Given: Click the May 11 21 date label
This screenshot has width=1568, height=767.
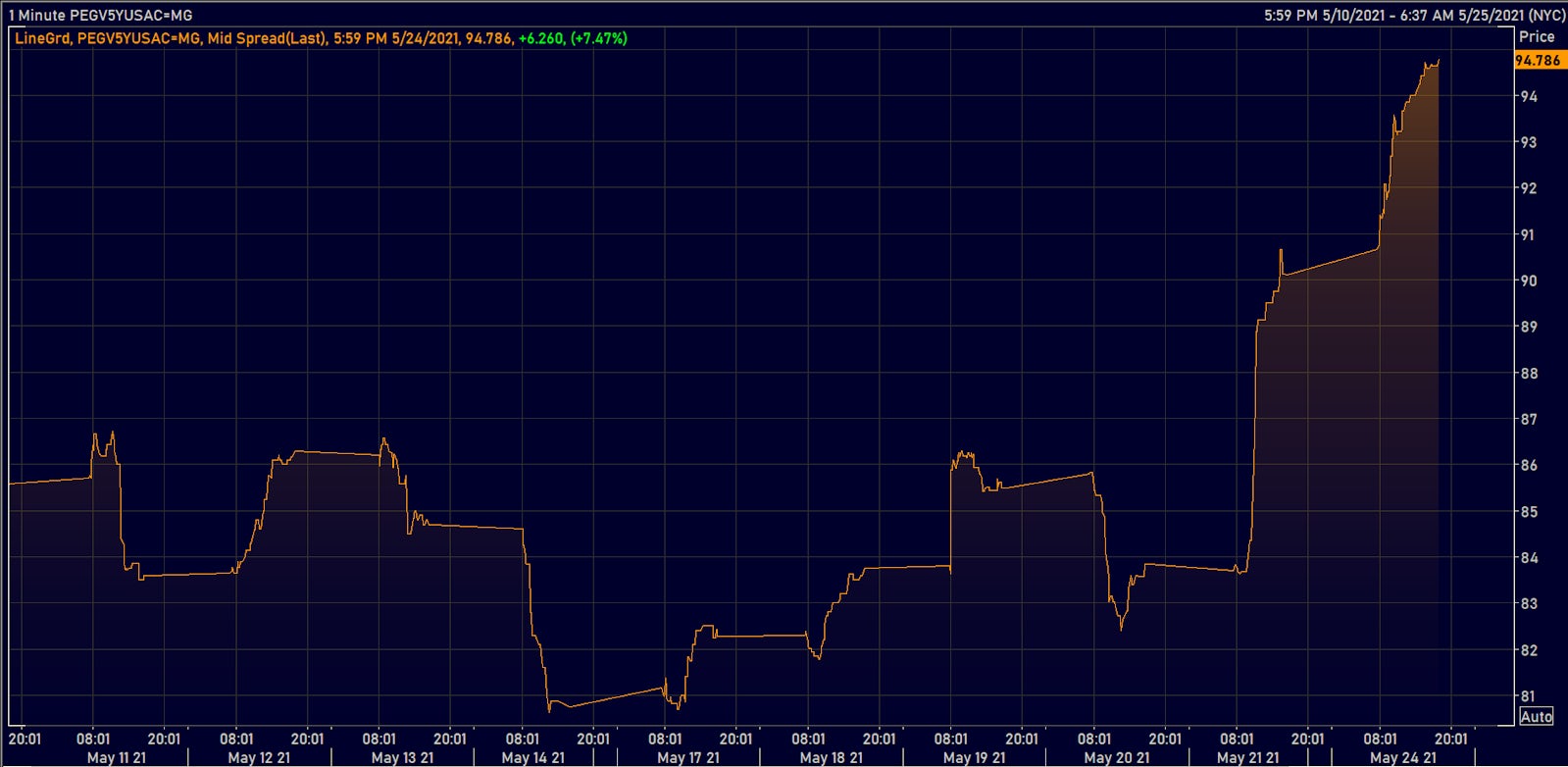Looking at the screenshot, I should pyautogui.click(x=117, y=757).
